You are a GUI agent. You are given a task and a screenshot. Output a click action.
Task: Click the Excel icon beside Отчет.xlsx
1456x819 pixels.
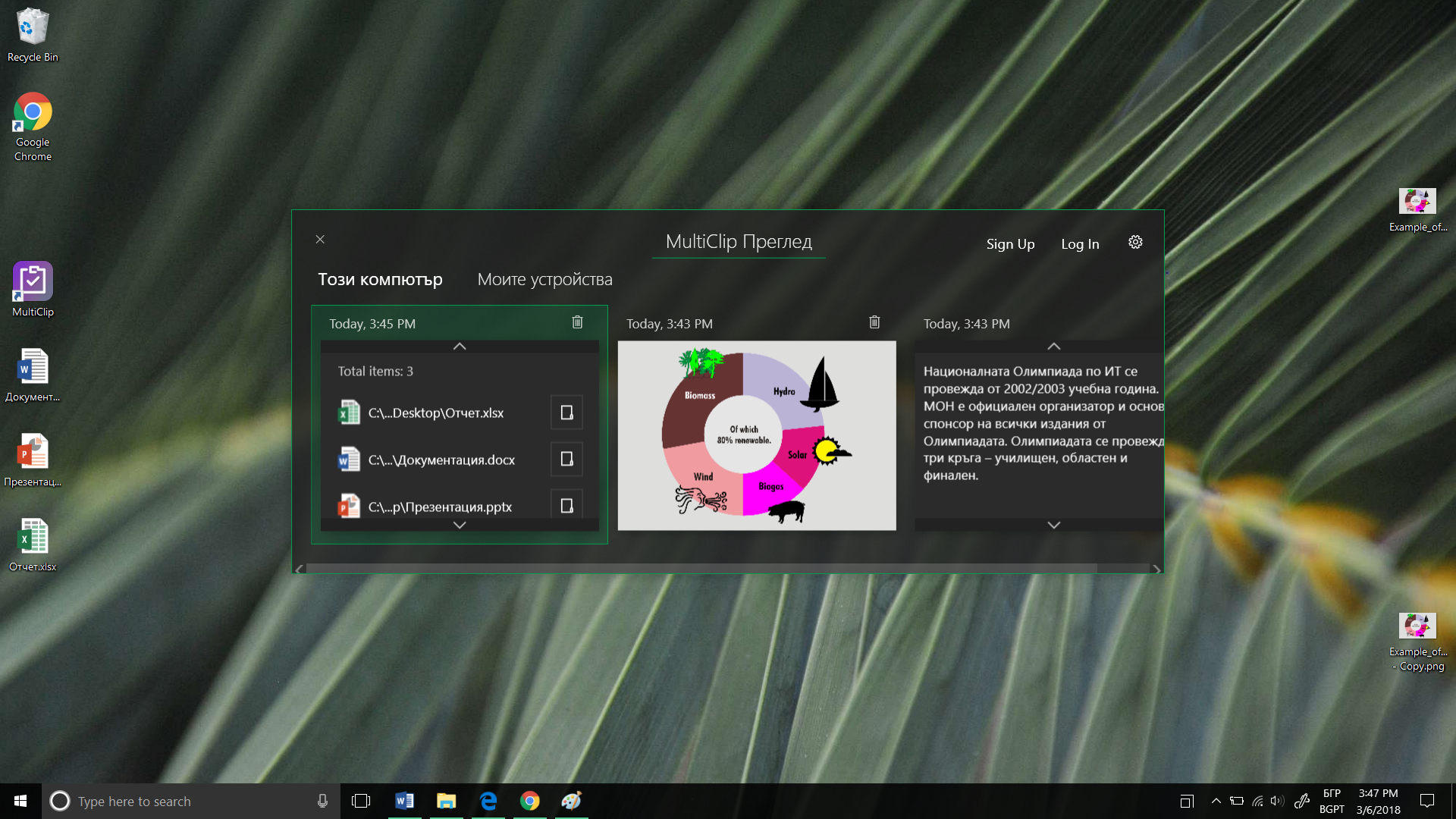(x=349, y=413)
